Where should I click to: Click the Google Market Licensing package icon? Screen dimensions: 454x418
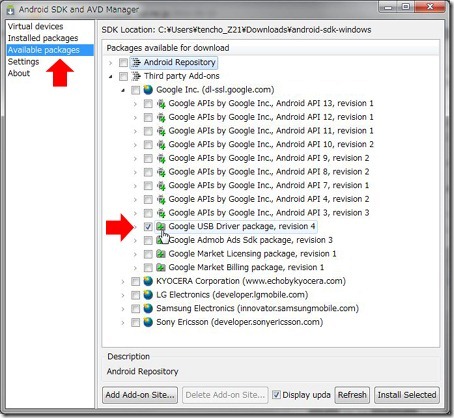[161, 254]
